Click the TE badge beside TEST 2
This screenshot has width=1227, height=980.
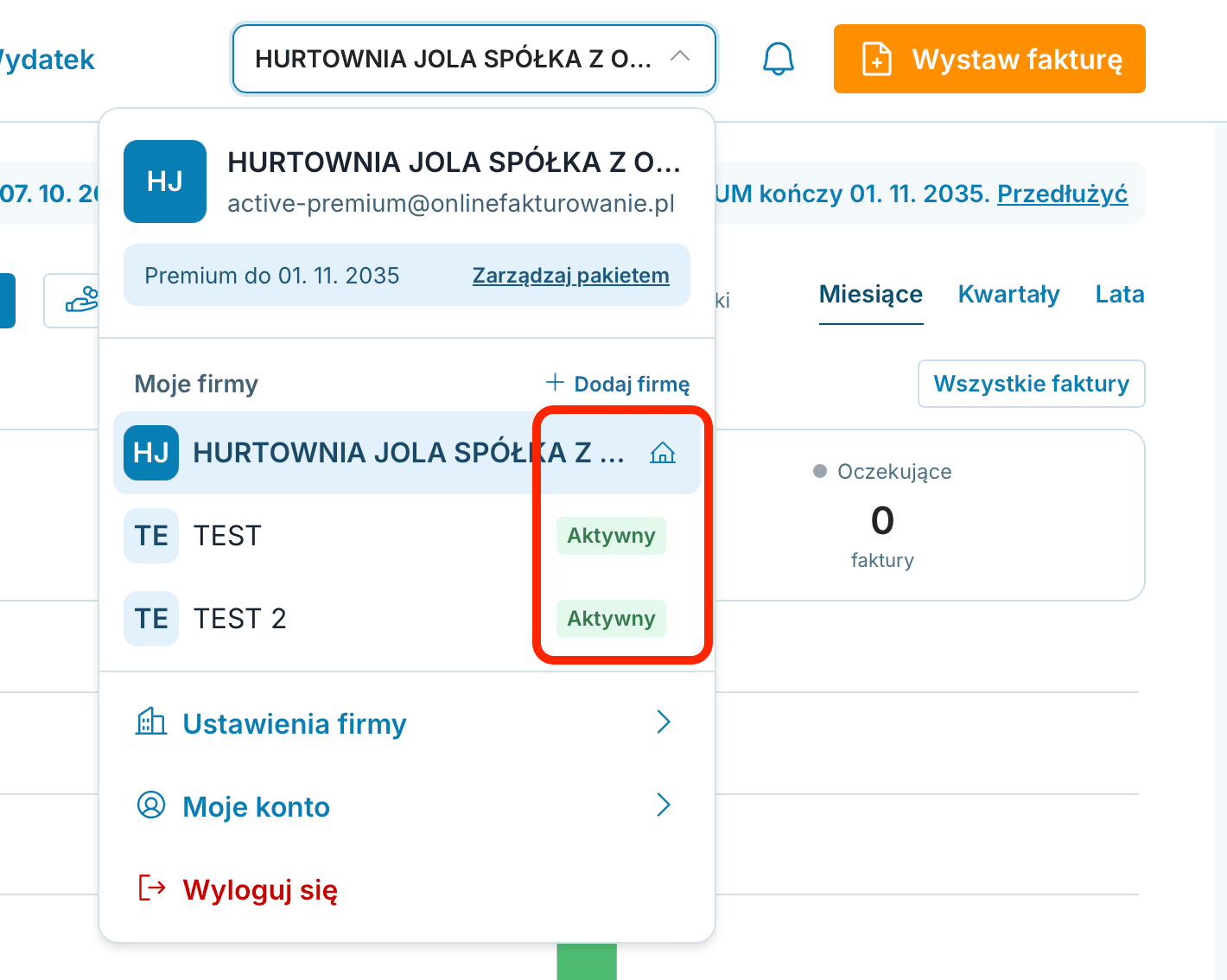(x=151, y=619)
